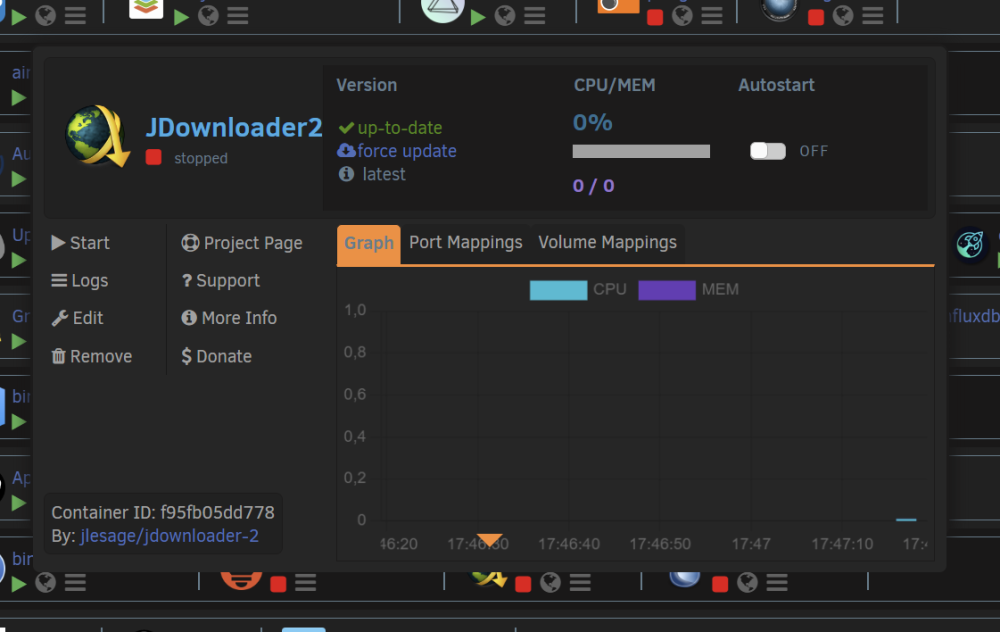Edit the JDownloader2 container
Screen dimensions: 1000x632
coord(77,318)
